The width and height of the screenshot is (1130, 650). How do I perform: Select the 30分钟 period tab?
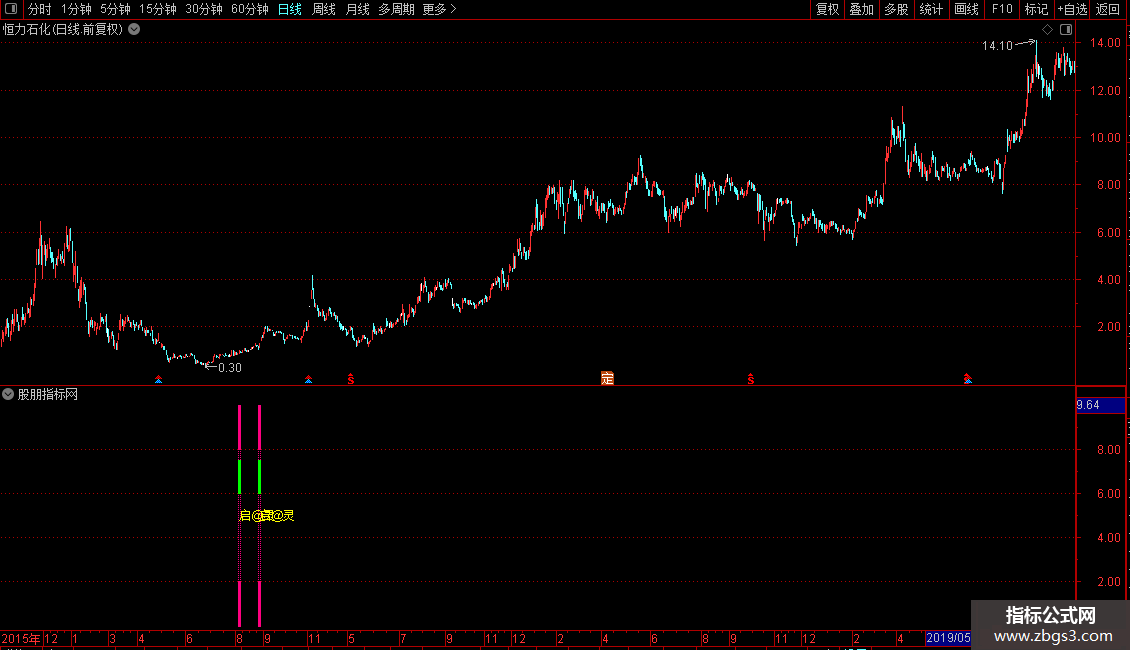(x=204, y=9)
